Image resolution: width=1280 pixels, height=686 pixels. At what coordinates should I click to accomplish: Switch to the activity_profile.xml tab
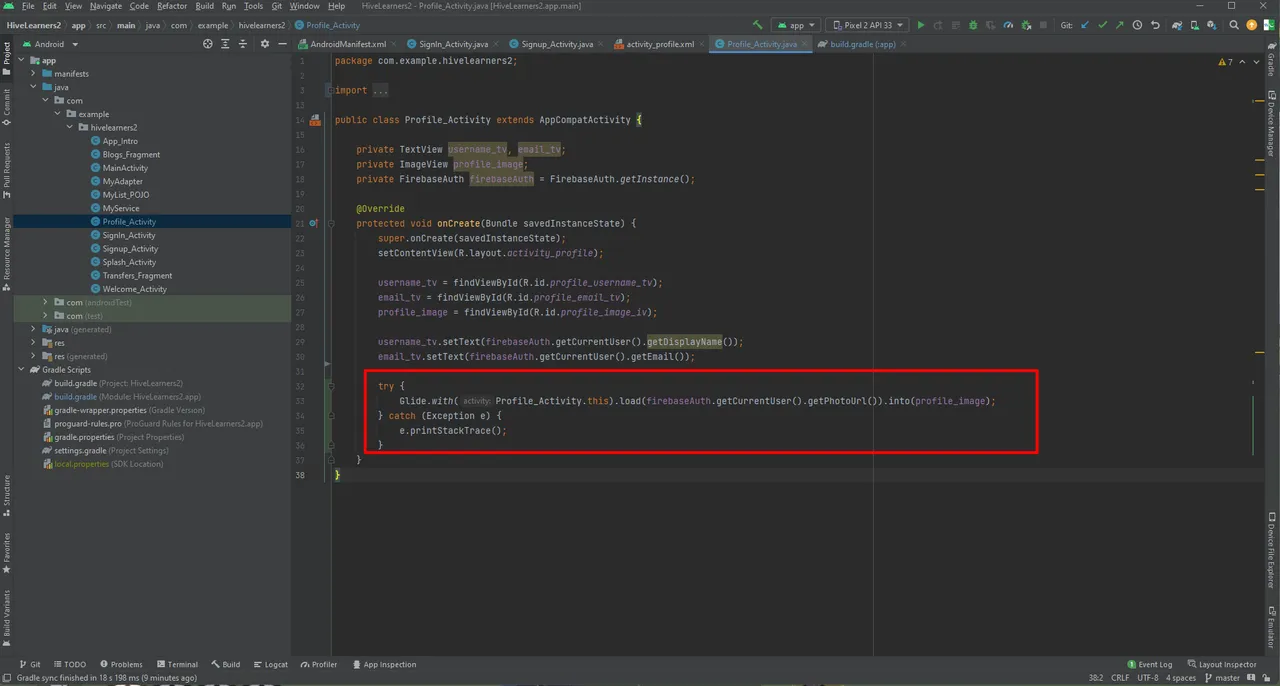(x=660, y=44)
